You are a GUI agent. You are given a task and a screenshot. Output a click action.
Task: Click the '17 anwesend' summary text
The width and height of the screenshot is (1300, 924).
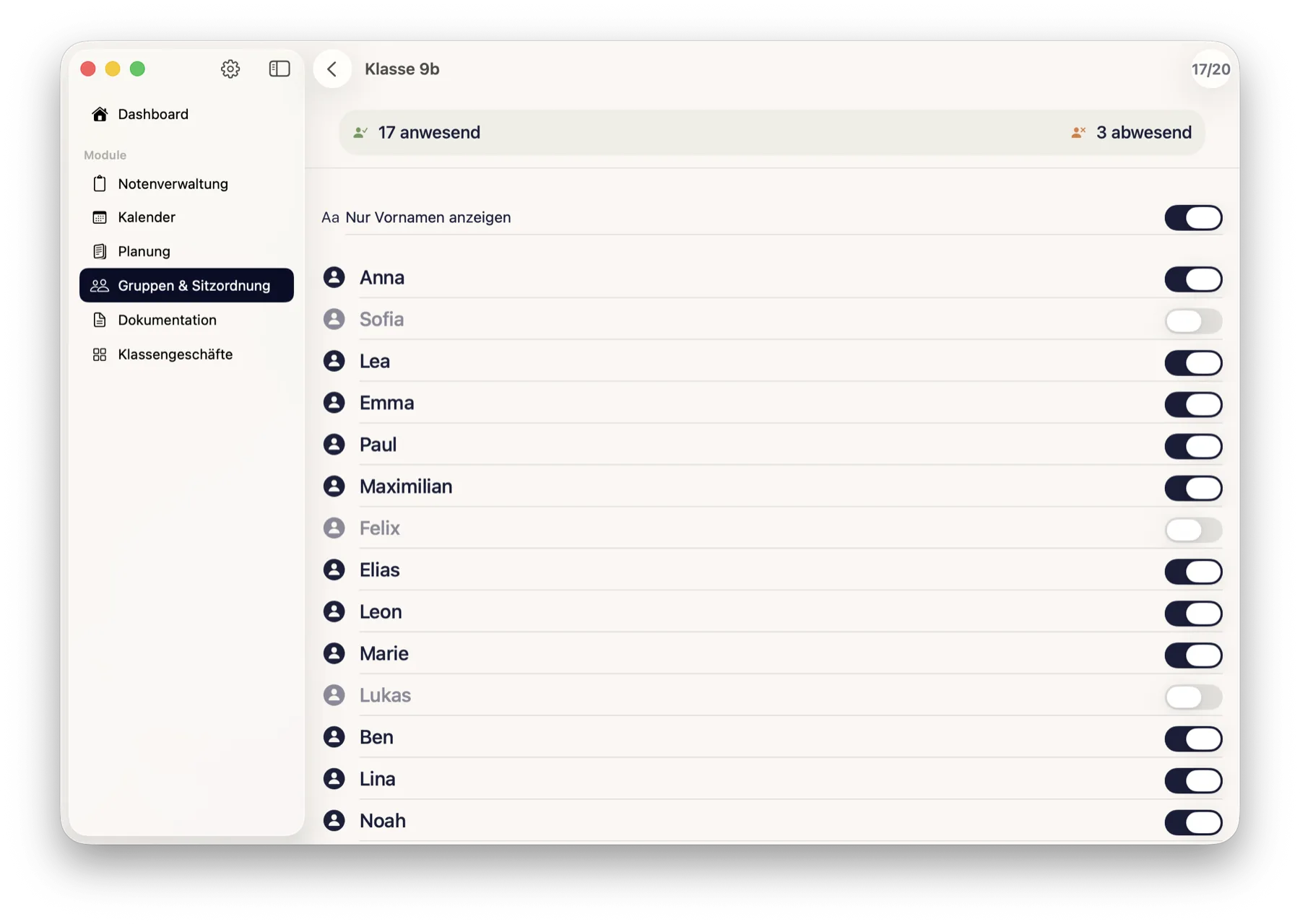click(429, 132)
